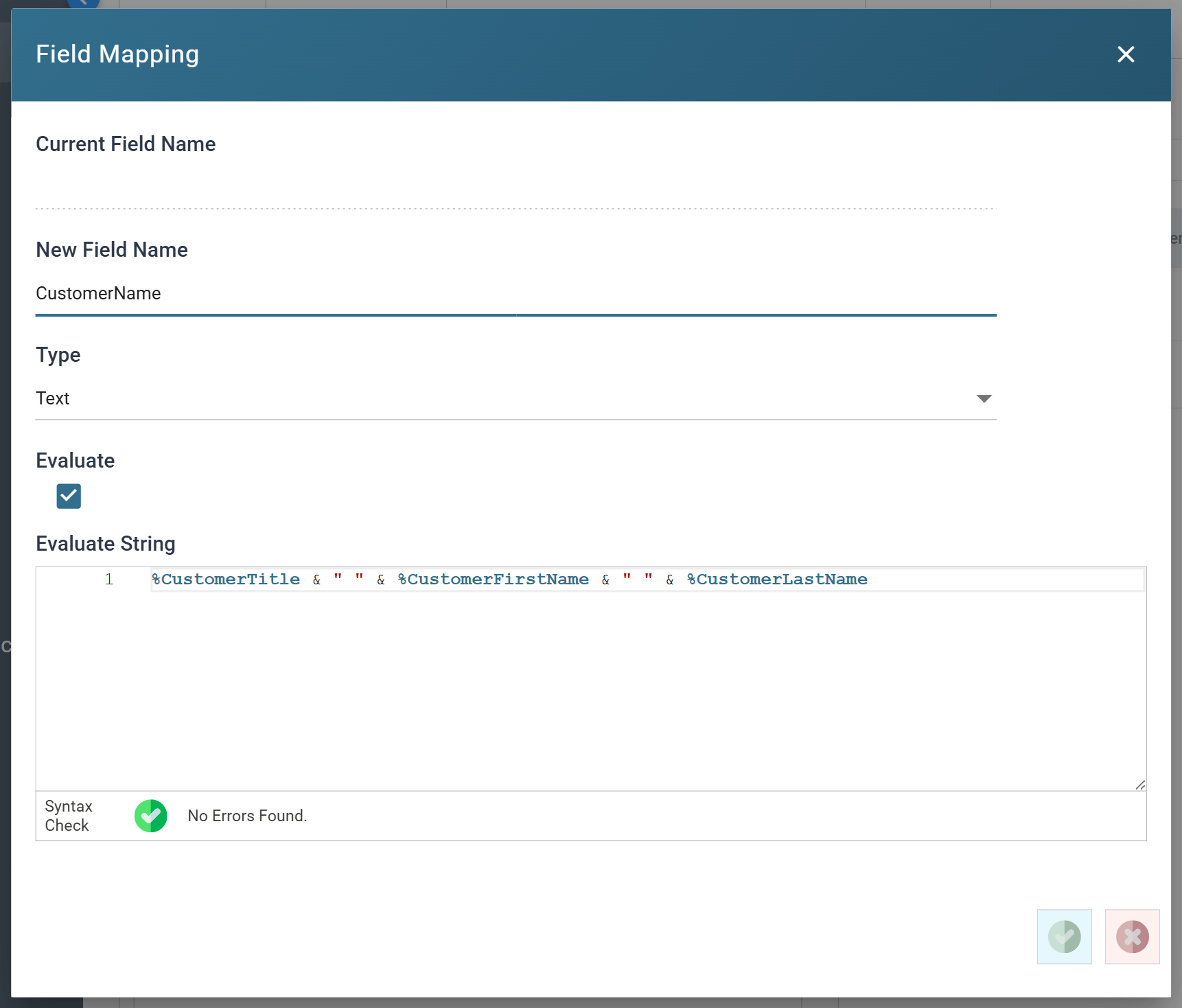Screen dimensions: 1182x1008
Task: Uncheck the Evaluate checkbox
Action: coord(69,496)
